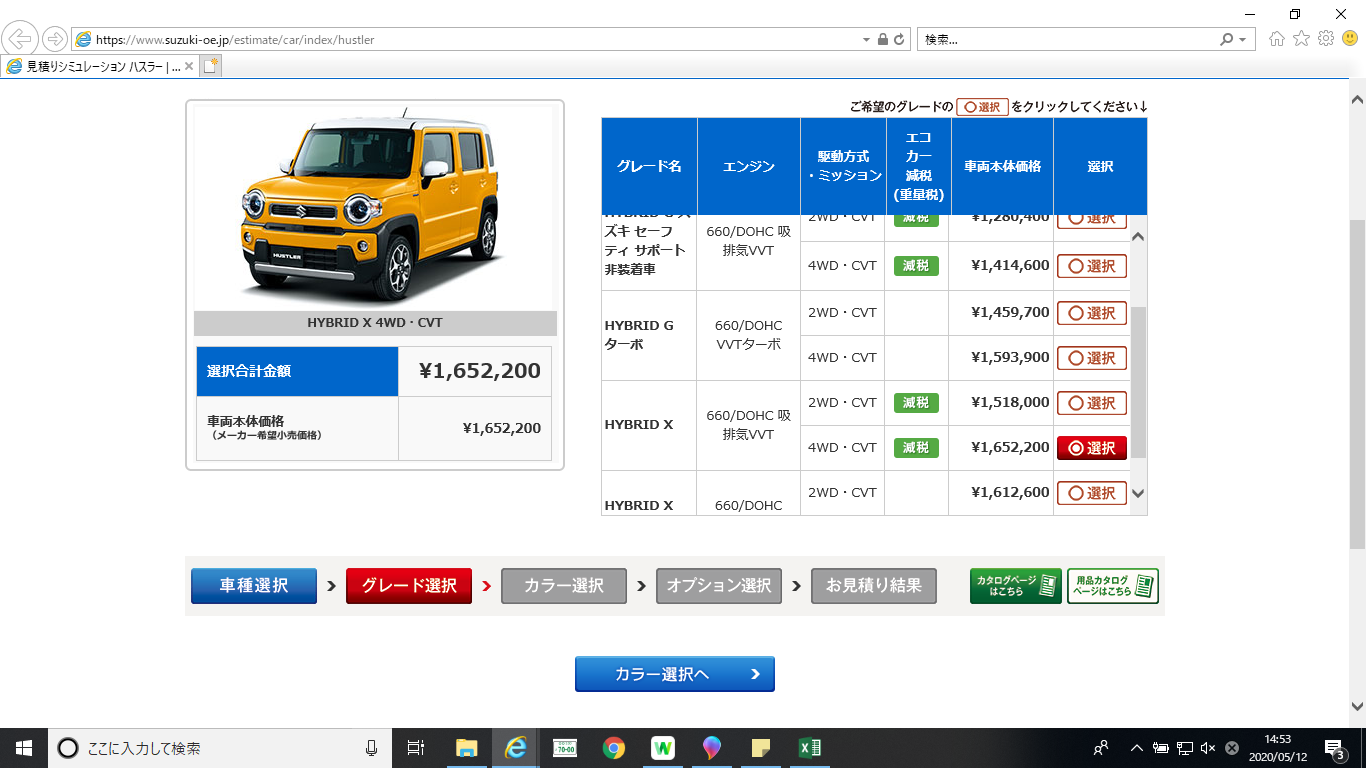
Task: Open the 用品カタログページはこちら link
Action: pos(1113,586)
